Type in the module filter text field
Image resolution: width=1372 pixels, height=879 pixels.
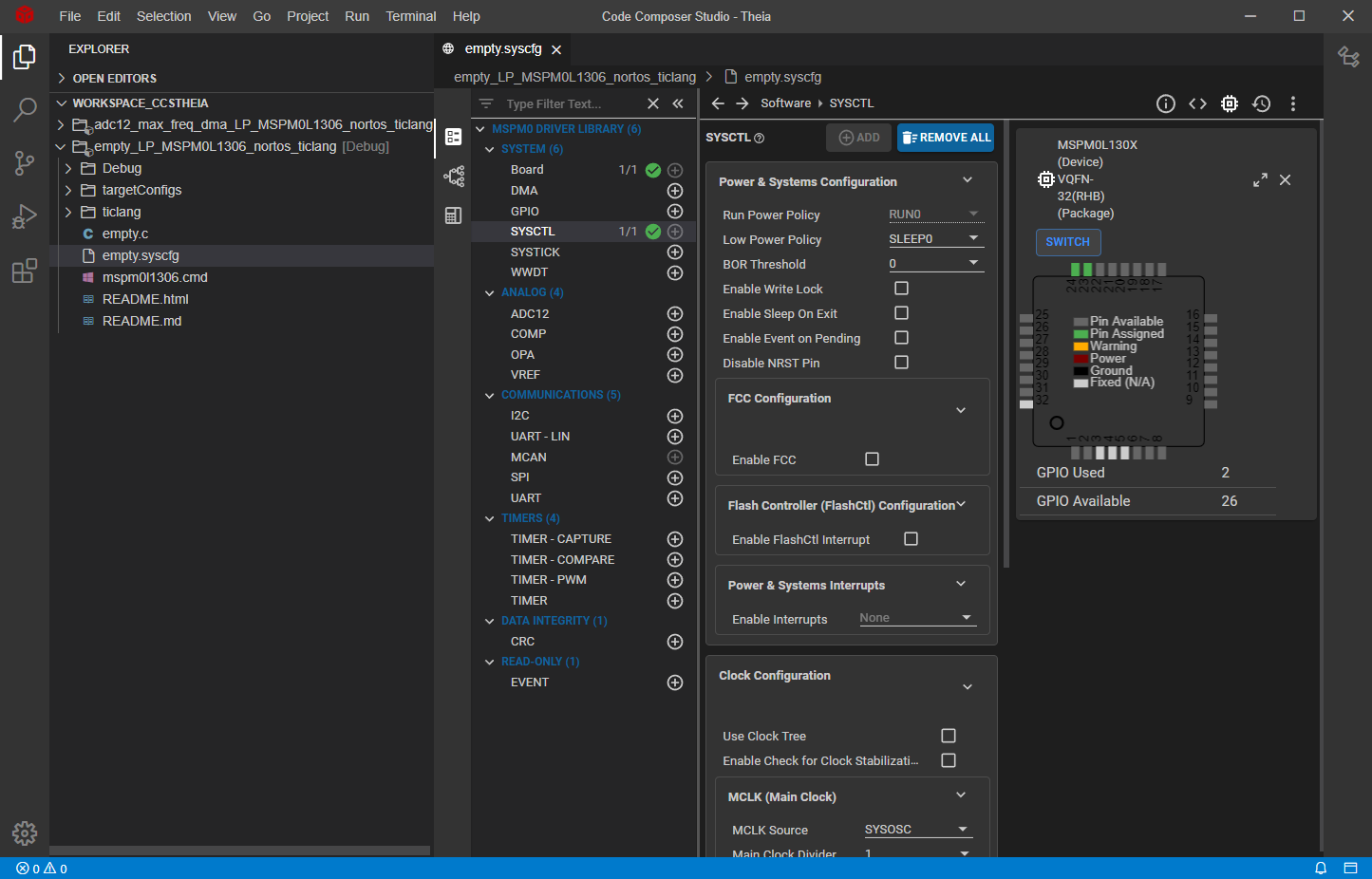(570, 103)
